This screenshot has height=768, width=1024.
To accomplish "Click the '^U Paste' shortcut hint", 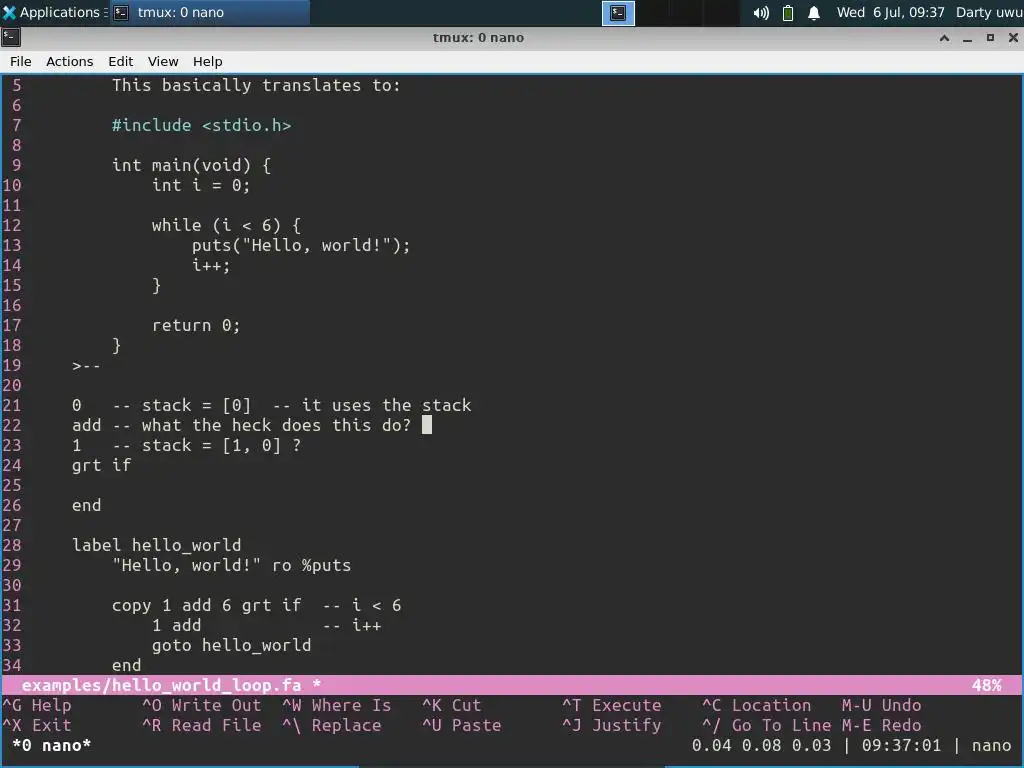I will click(x=461, y=725).
